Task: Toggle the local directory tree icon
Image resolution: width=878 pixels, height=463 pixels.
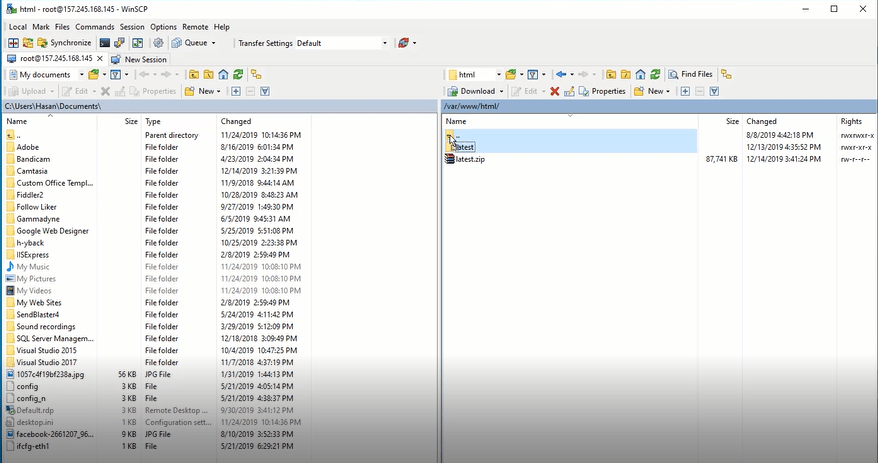Action: 256,74
